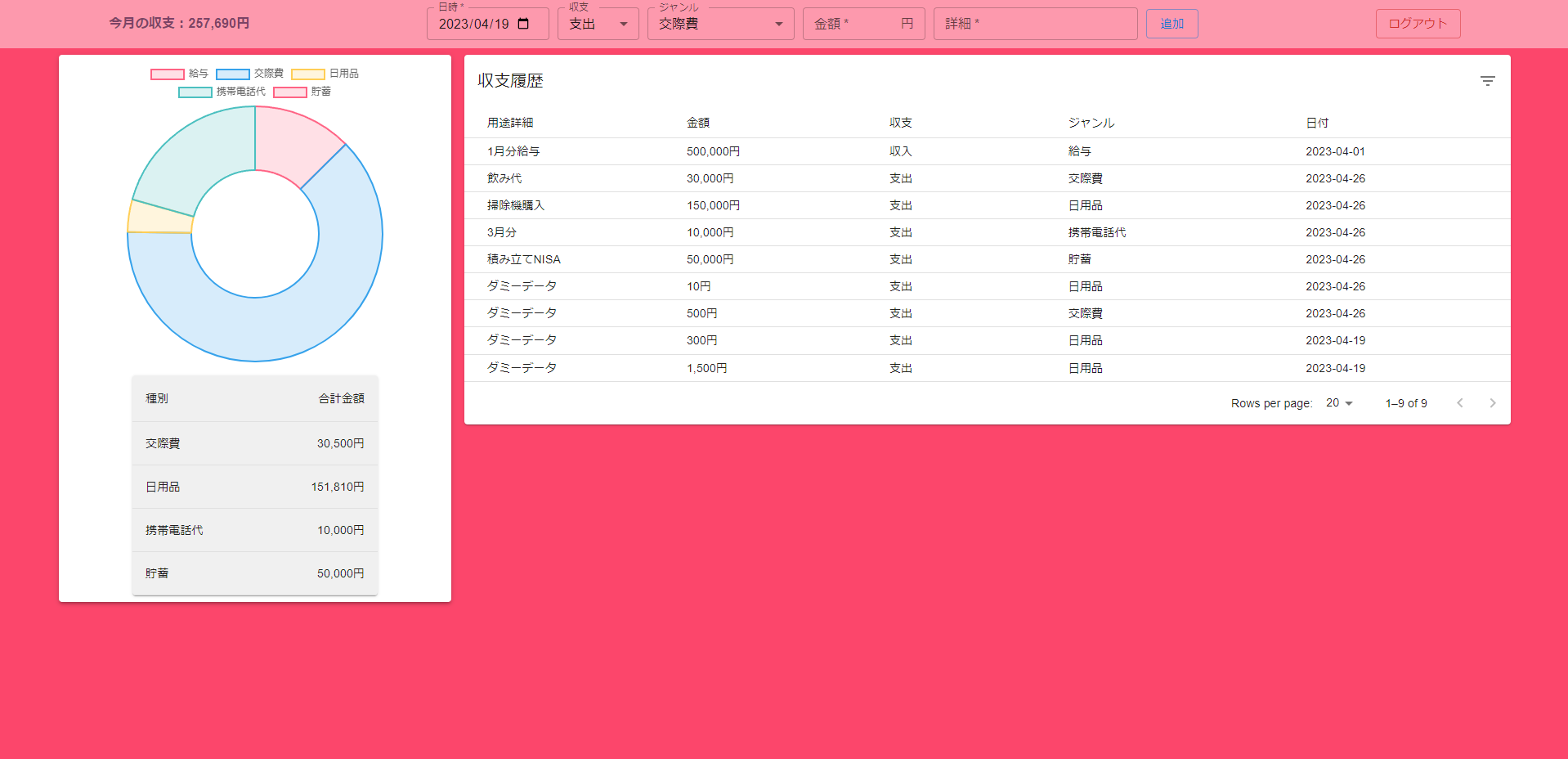The height and width of the screenshot is (759, 1568).
Task: Open the calendar date picker icon
Action: pyautogui.click(x=523, y=24)
